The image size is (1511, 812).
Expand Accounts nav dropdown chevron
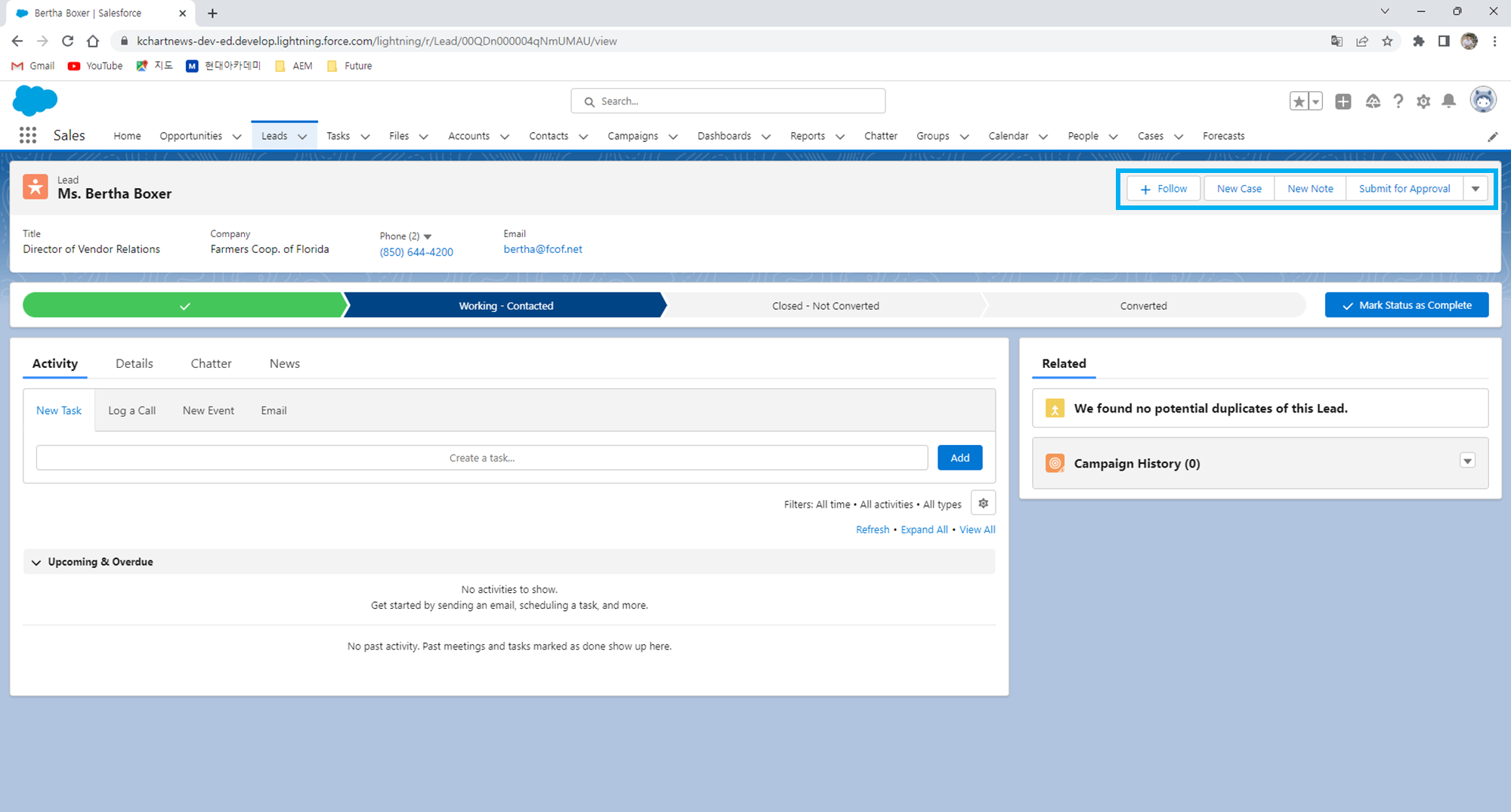(505, 137)
